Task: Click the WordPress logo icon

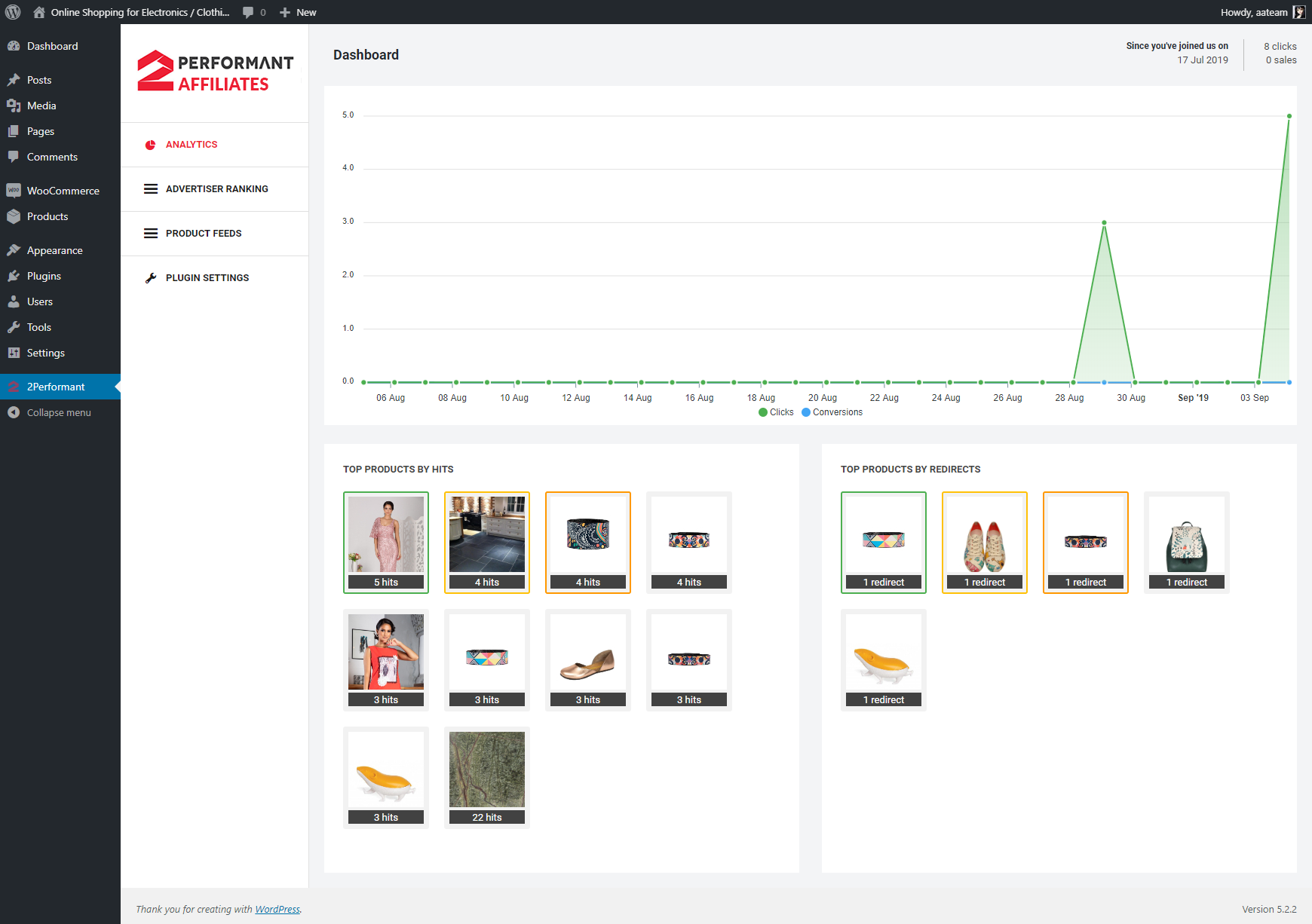Action: (x=13, y=12)
